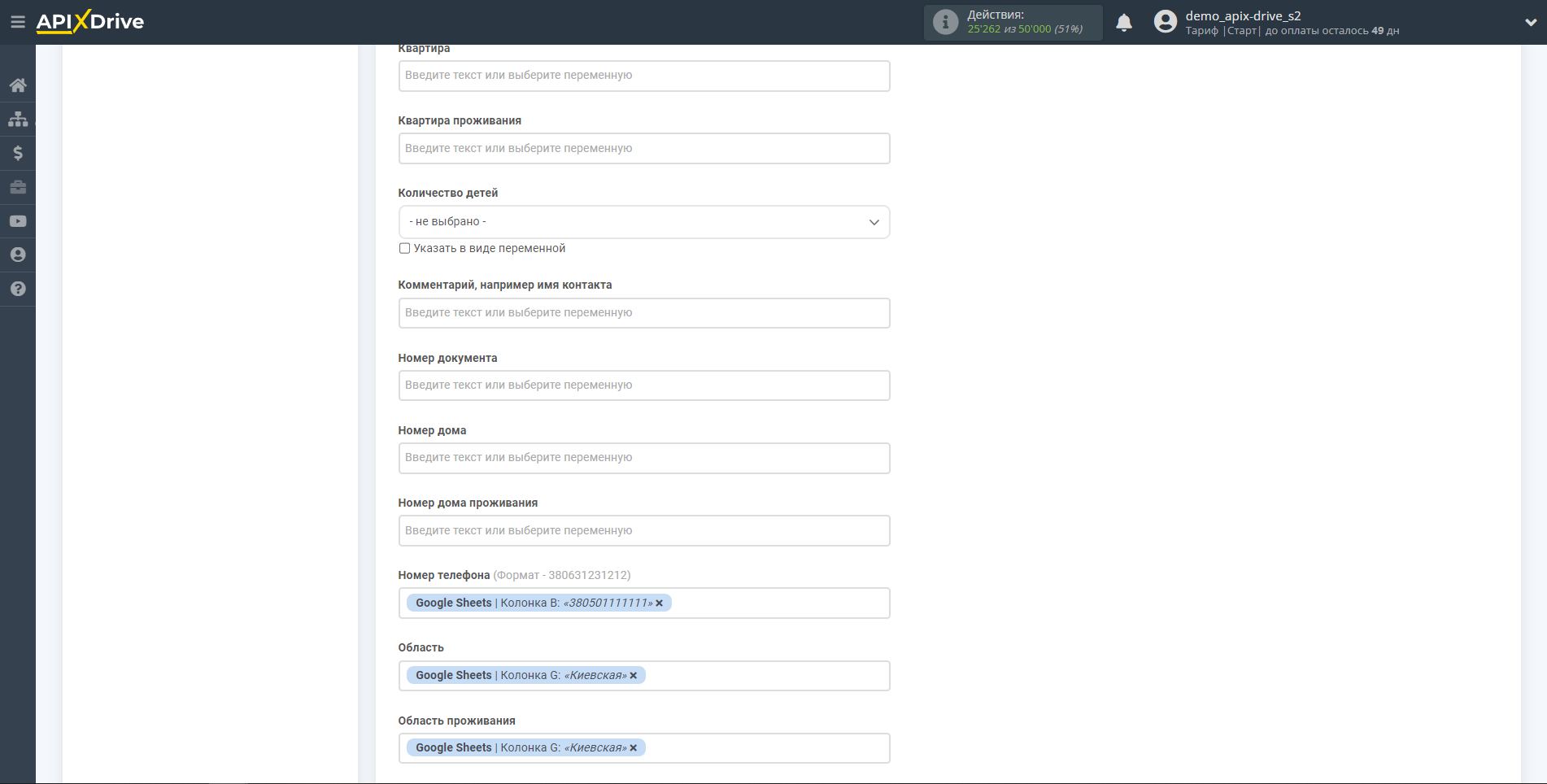Open the YouTube video icon in sidebar
1547x784 pixels.
click(x=18, y=221)
